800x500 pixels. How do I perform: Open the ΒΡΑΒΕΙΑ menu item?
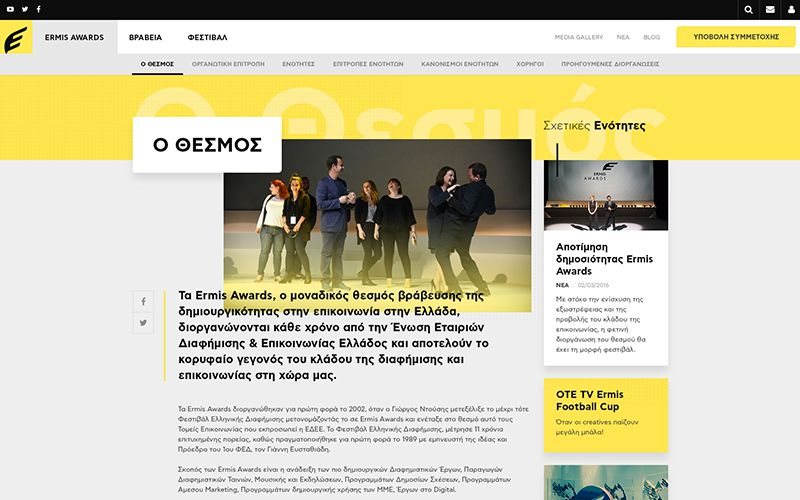(145, 37)
